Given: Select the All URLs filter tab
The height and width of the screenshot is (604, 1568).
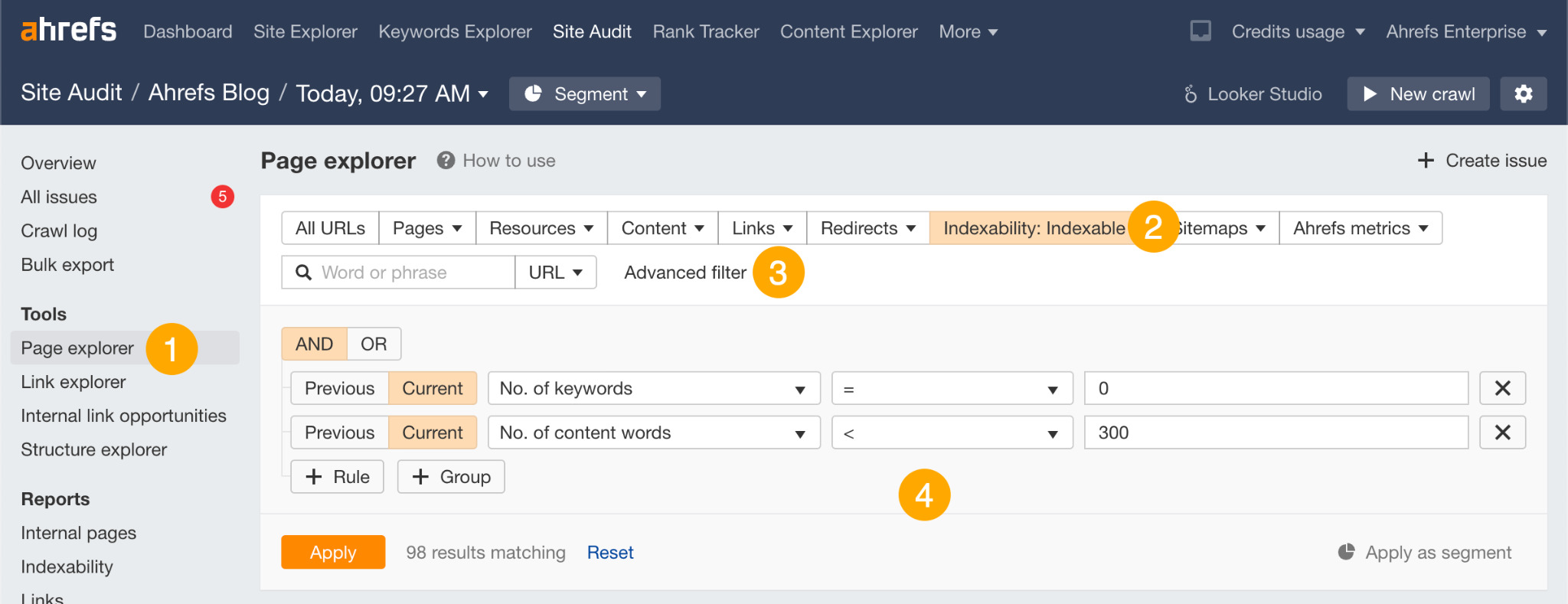Looking at the screenshot, I should point(330,228).
